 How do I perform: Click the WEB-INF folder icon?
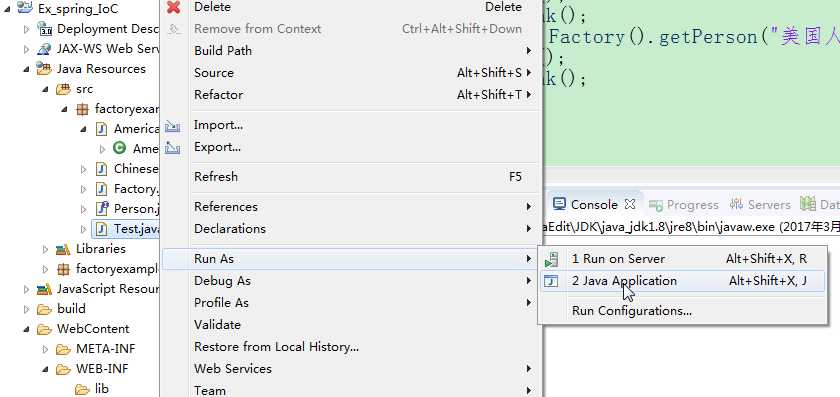pos(63,369)
